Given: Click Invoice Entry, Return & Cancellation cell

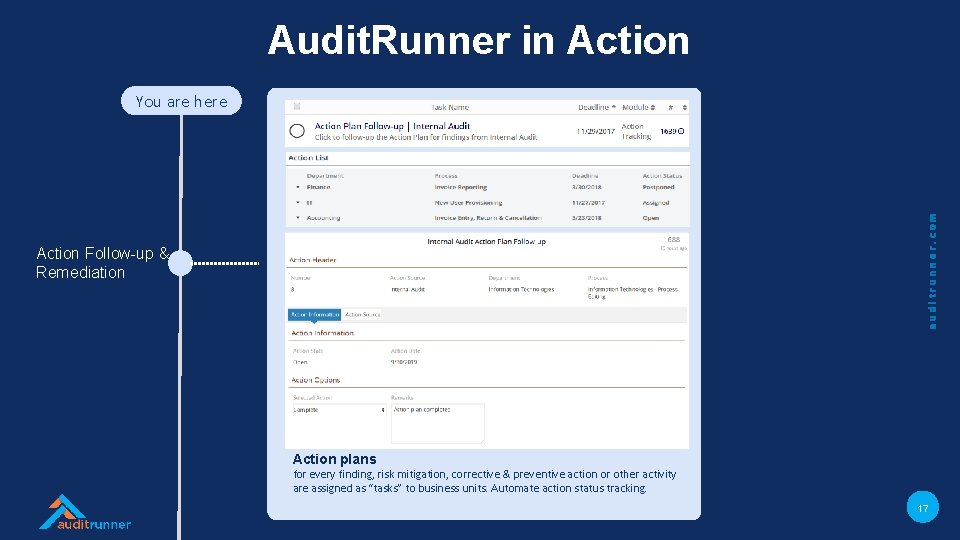Looking at the screenshot, I should click(x=488, y=218).
